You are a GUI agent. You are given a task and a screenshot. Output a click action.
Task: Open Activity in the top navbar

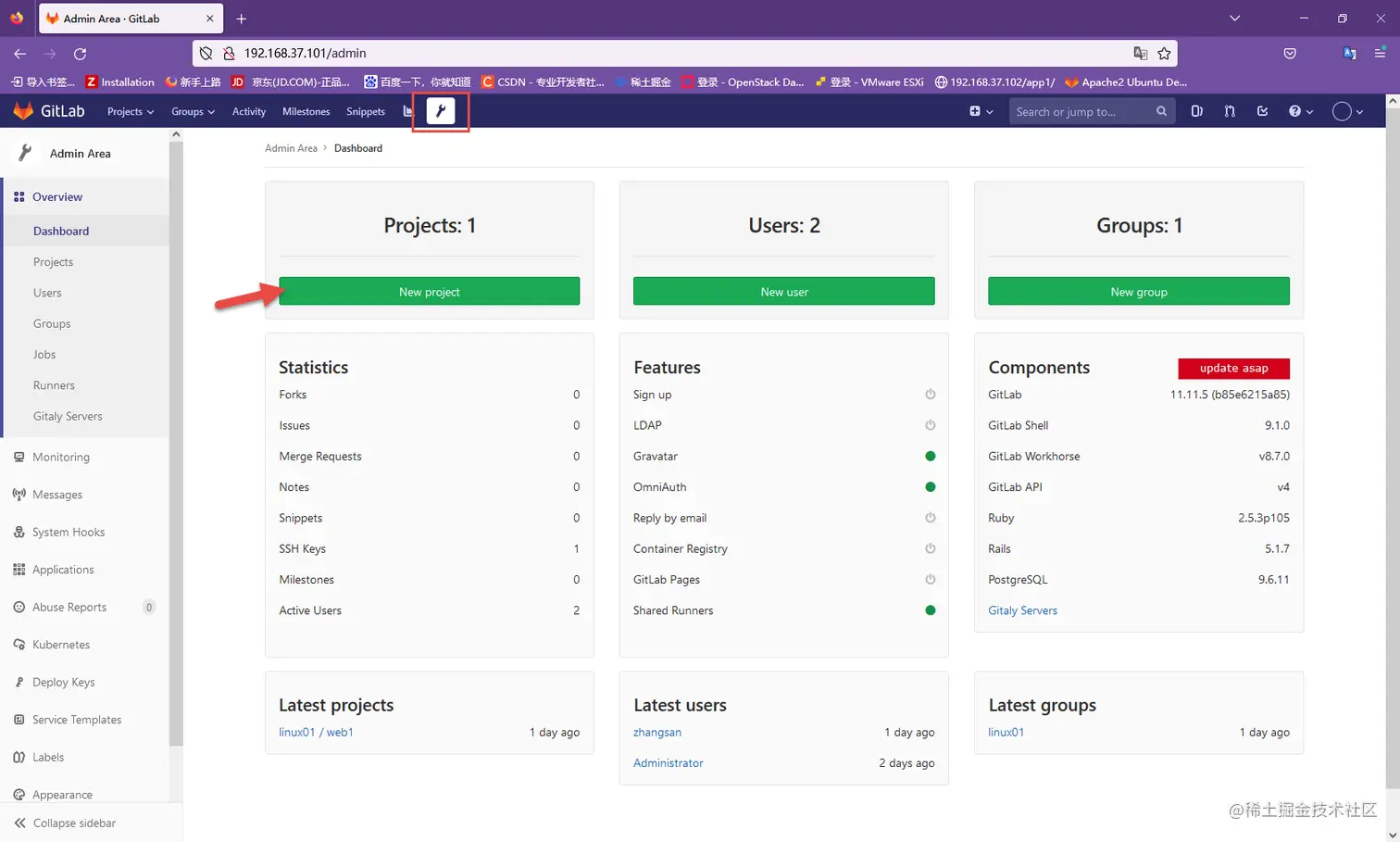[249, 111]
